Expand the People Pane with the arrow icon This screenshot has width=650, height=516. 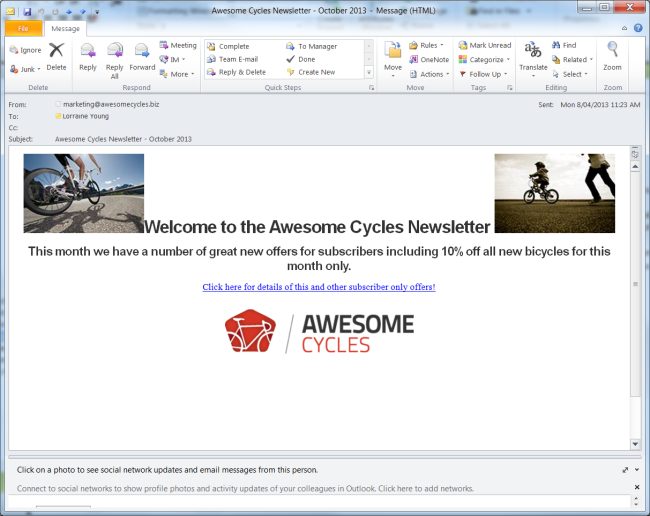click(625, 470)
